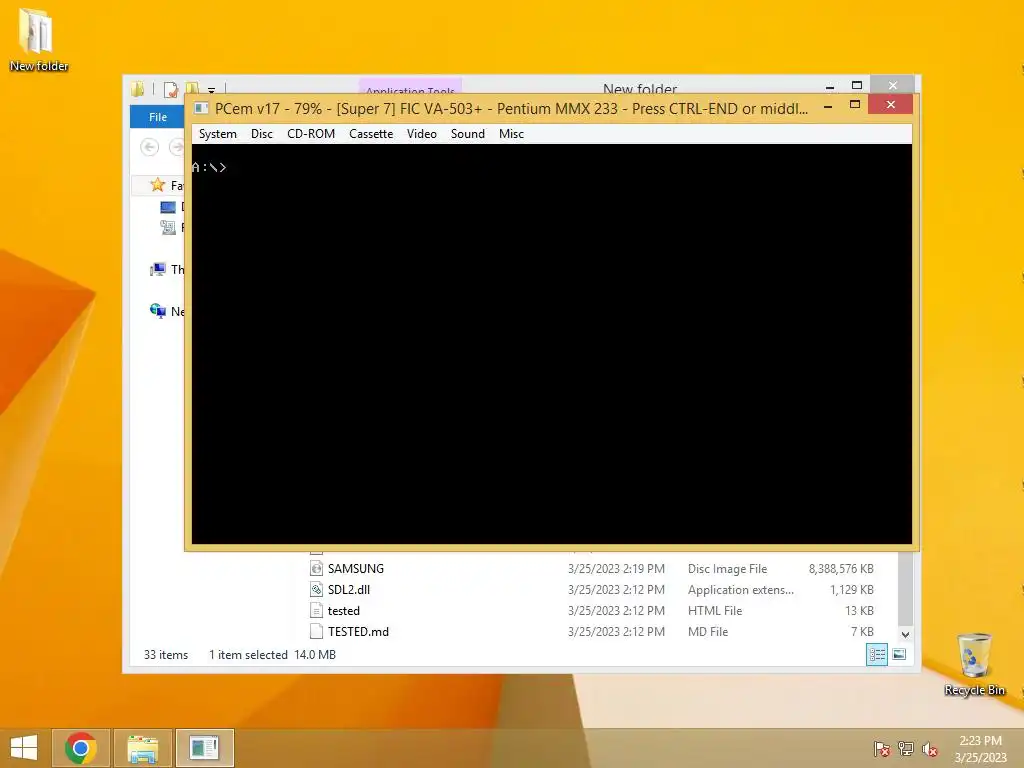Open the taskbar clock and date

point(980,748)
